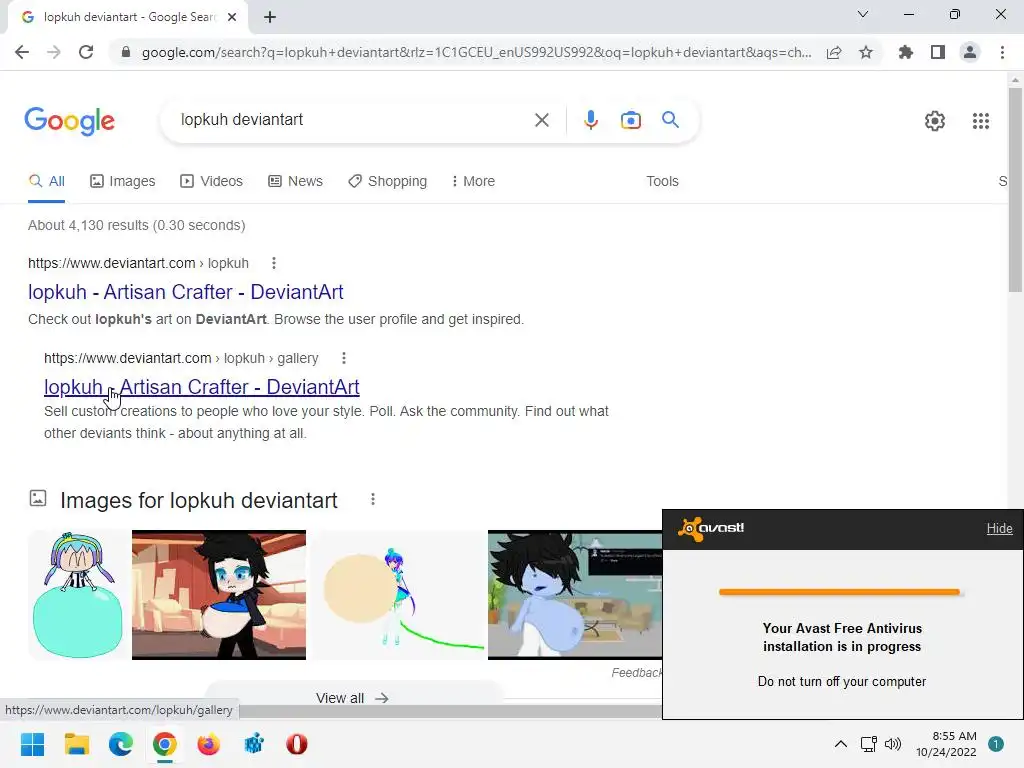Open the blue character living room thumbnail
This screenshot has width=1024, height=768.
(x=575, y=595)
